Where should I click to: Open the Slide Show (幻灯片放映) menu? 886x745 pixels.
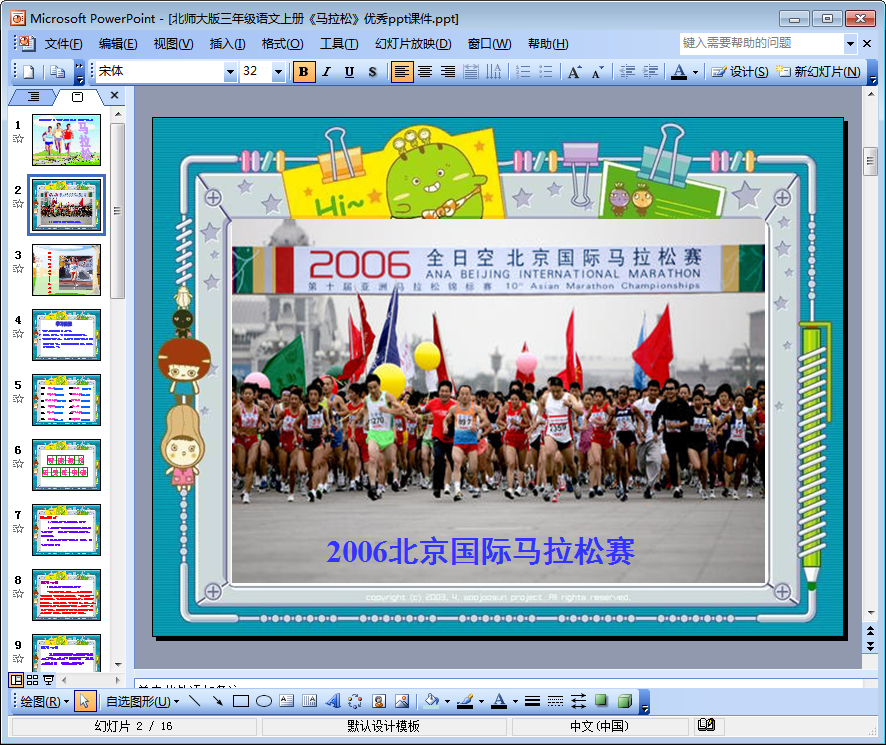coord(413,44)
